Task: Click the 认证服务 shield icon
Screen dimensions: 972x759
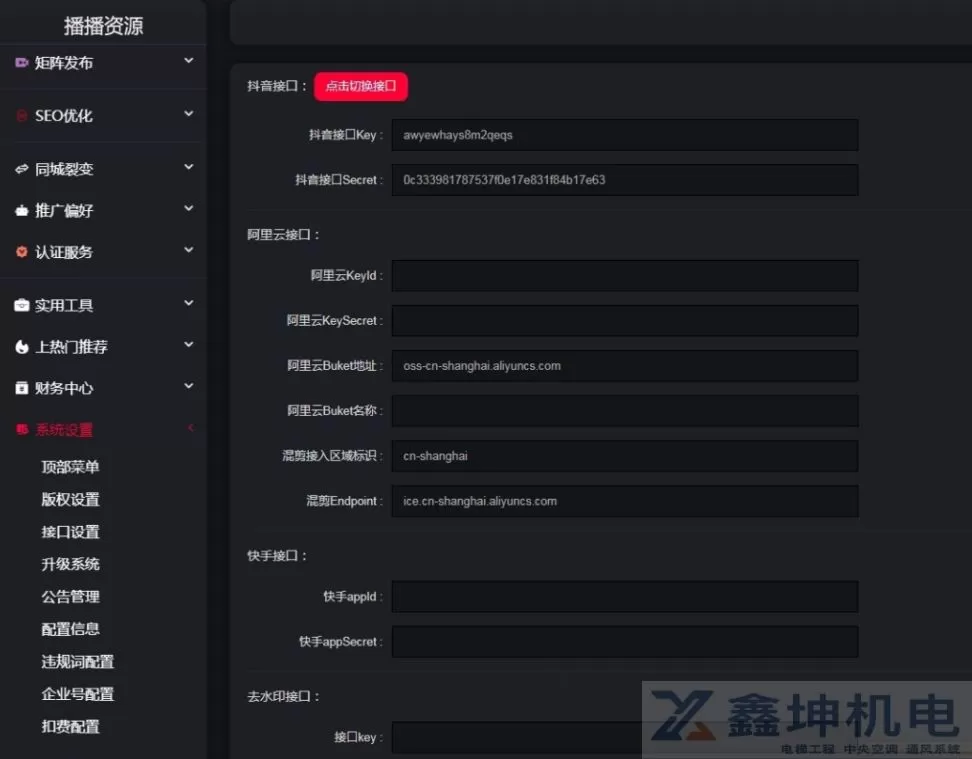Action: pos(22,252)
